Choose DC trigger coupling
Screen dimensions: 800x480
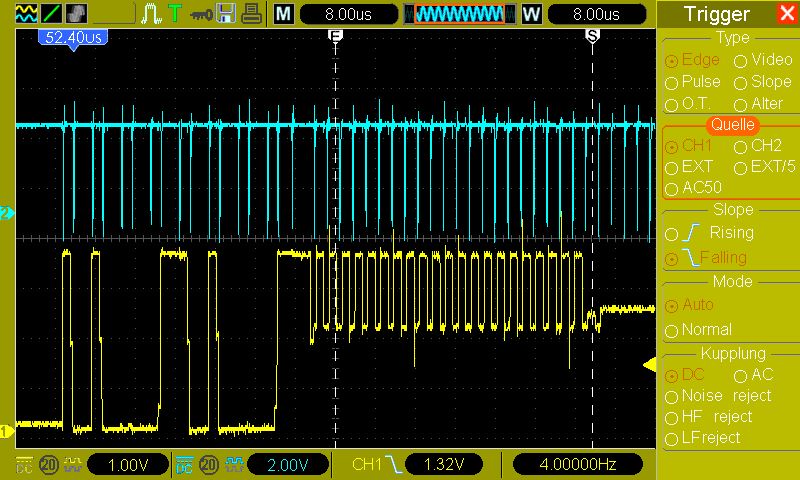(x=685, y=375)
